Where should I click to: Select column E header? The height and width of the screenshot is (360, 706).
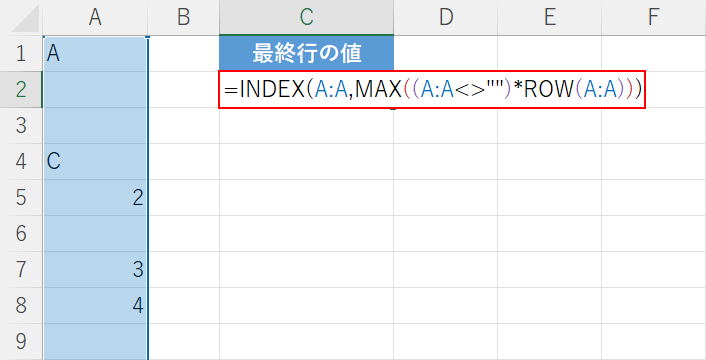click(x=549, y=18)
